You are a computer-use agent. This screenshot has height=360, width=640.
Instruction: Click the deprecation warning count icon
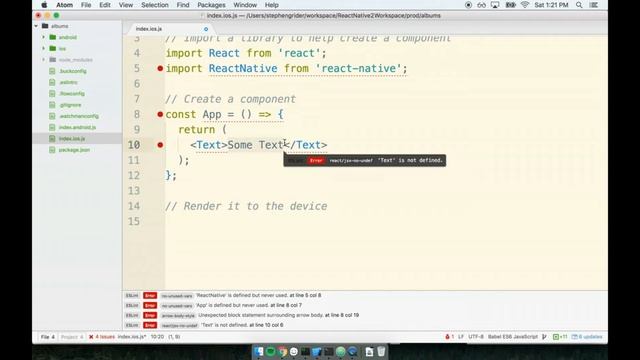[x=450, y=337]
